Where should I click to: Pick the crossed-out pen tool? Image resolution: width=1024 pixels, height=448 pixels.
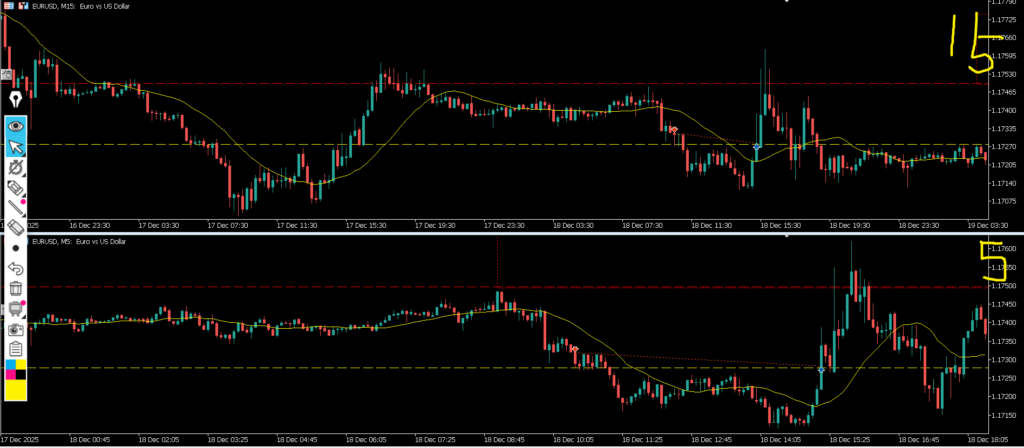click(x=16, y=168)
